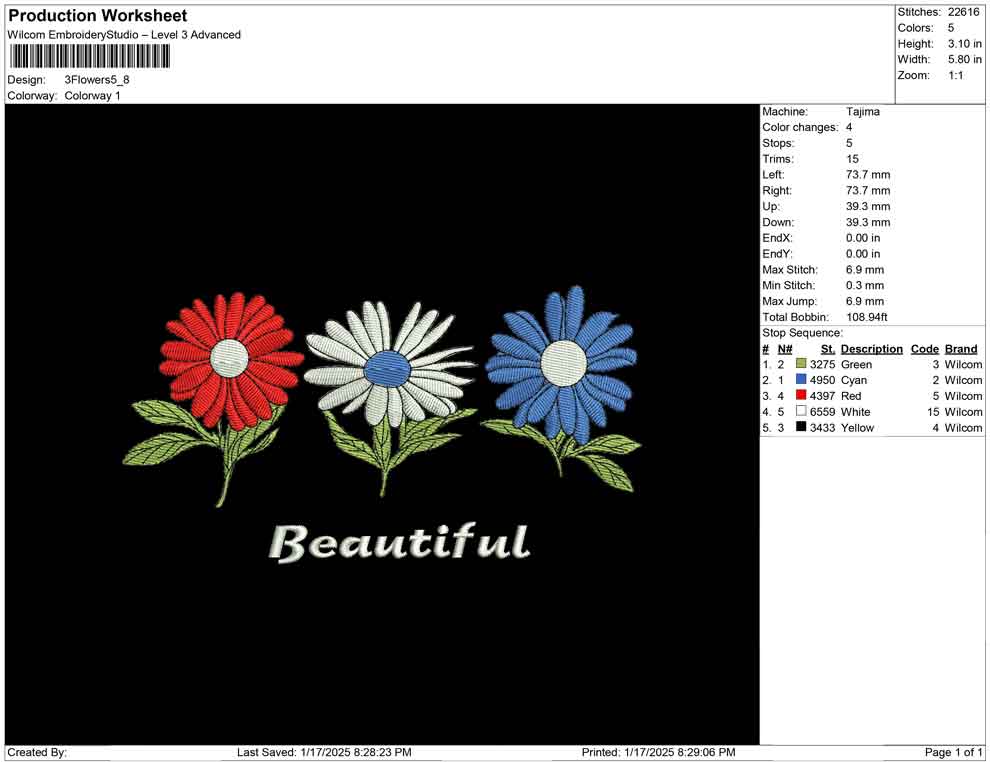This screenshot has height=762, width=990.
Task: Pick the white thread swatch 6559
Action: (x=801, y=412)
